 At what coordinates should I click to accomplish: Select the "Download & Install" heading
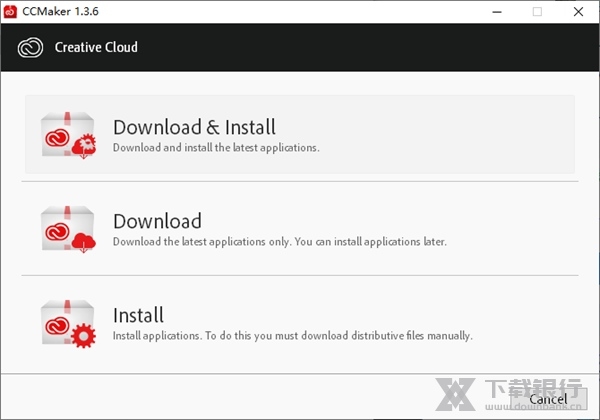pyautogui.click(x=194, y=127)
